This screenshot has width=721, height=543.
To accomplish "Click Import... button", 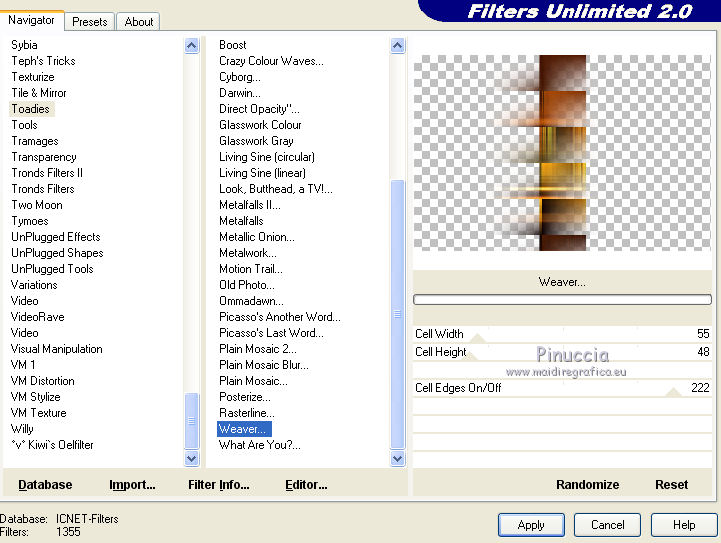I will tap(132, 485).
